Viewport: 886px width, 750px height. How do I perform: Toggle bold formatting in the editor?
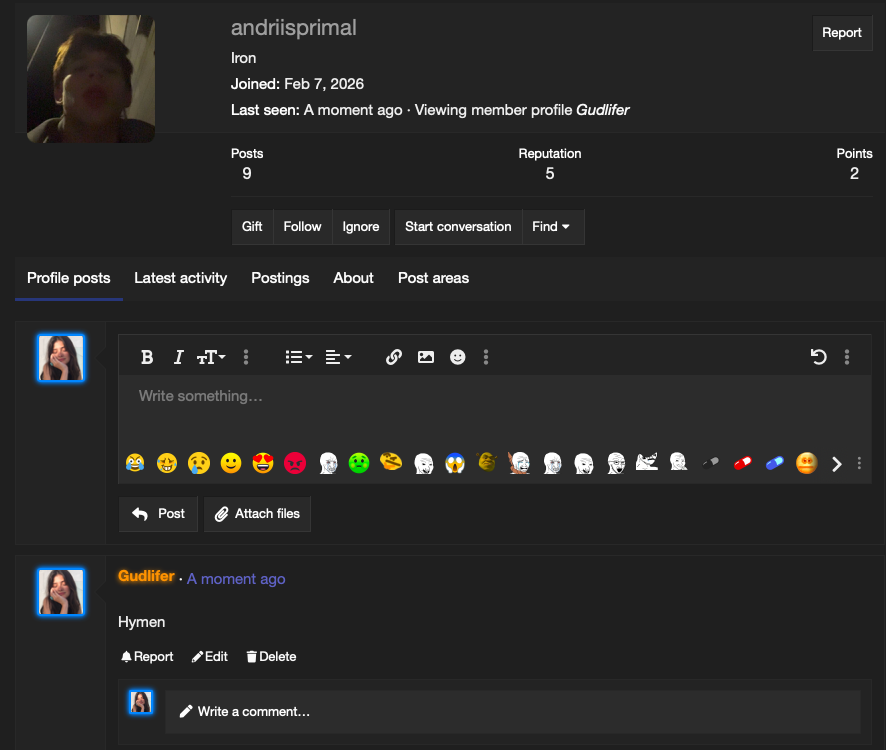[147, 357]
